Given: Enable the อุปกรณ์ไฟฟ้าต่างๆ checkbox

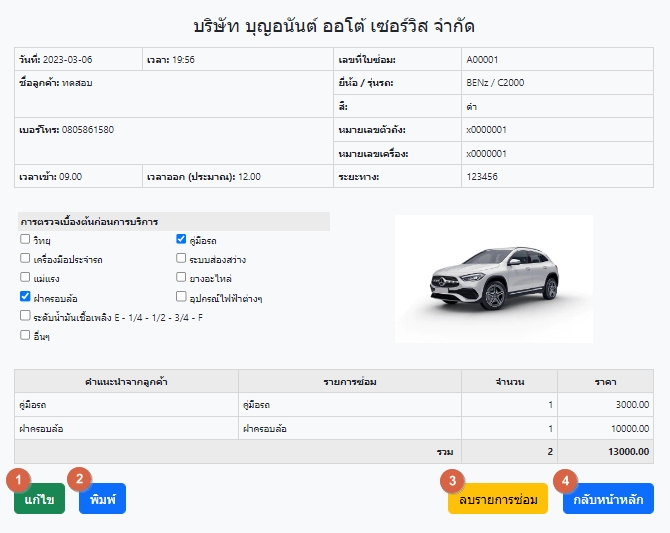Looking at the screenshot, I should 181,297.
